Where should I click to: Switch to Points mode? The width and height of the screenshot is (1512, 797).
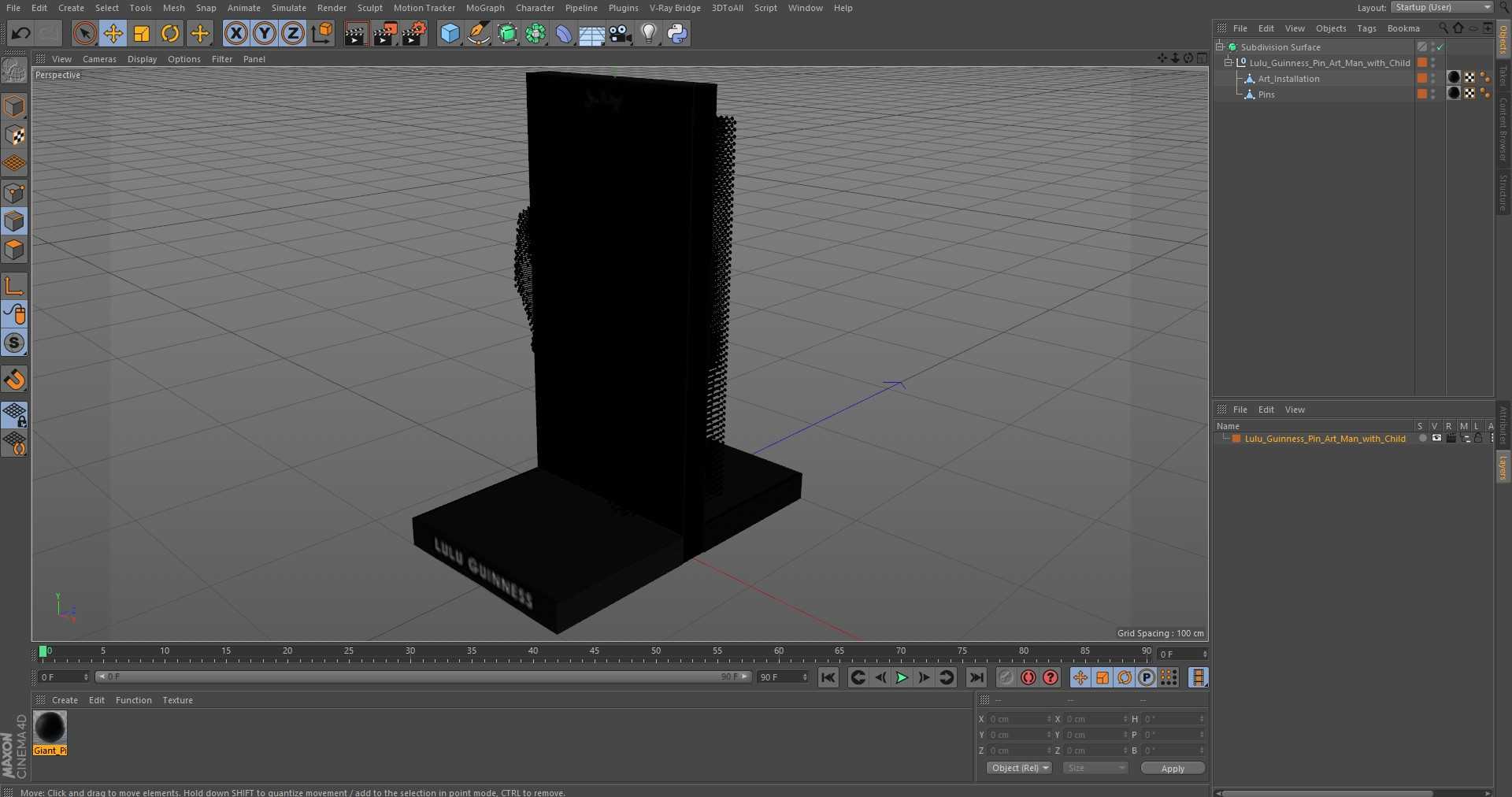point(14,193)
